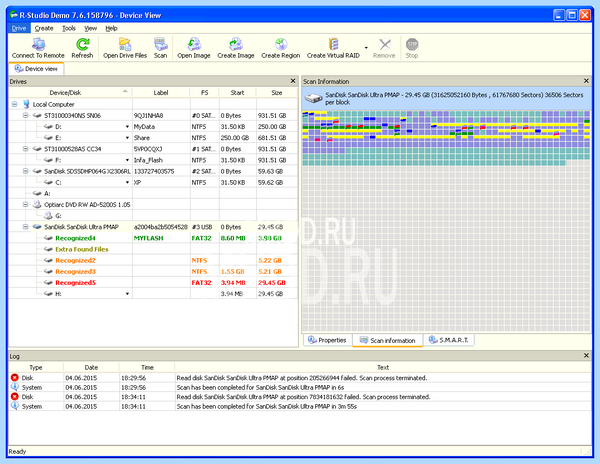
Task: Select the log entry 'completed in 3m 55s'
Action: pyautogui.click(x=300, y=406)
